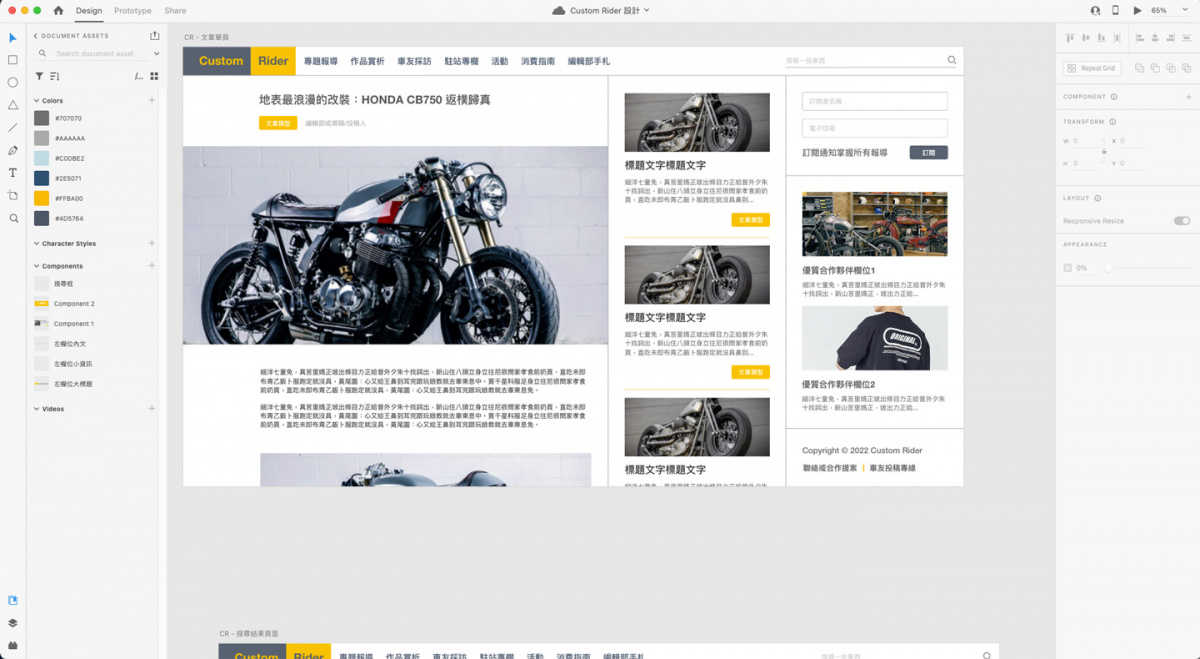Viewport: 1200px width, 659px height.
Task: Click the Align Right icon
Action: [1171, 38]
